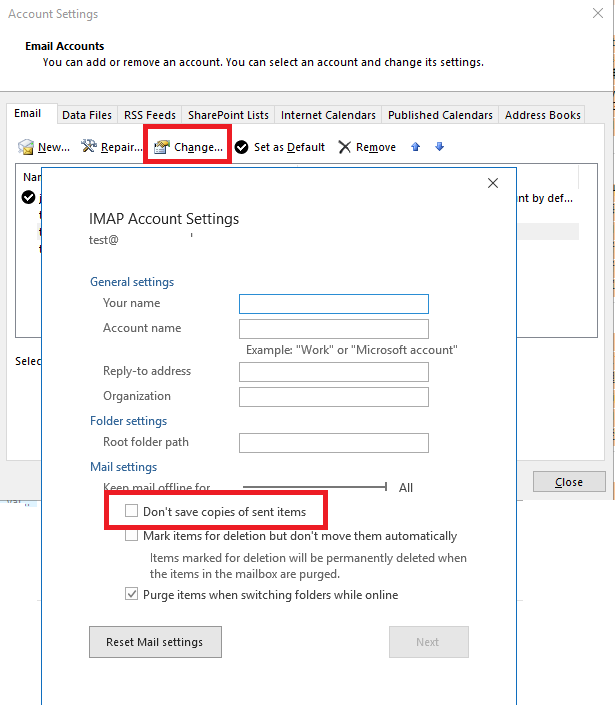Select the Internet Calendars tab
Screen dimensions: 615x715
pyautogui.click(x=328, y=115)
